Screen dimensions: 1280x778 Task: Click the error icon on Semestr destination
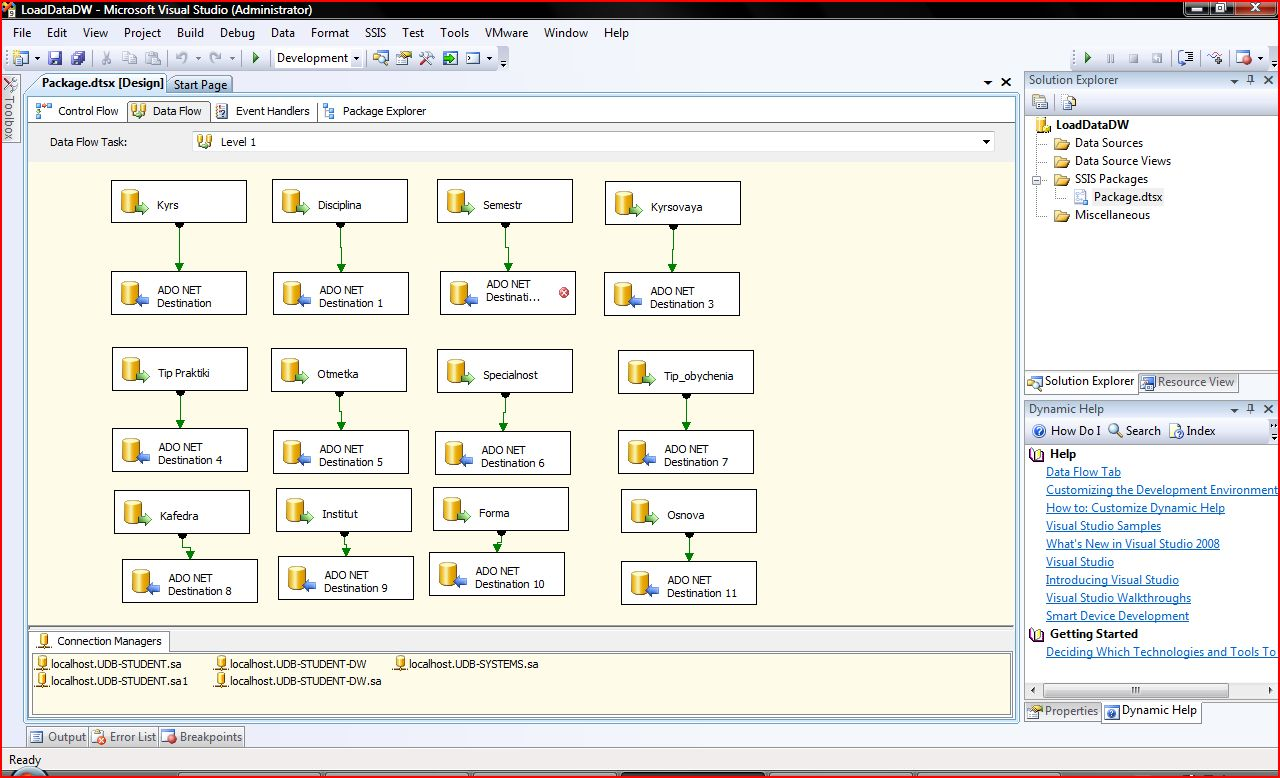[564, 293]
